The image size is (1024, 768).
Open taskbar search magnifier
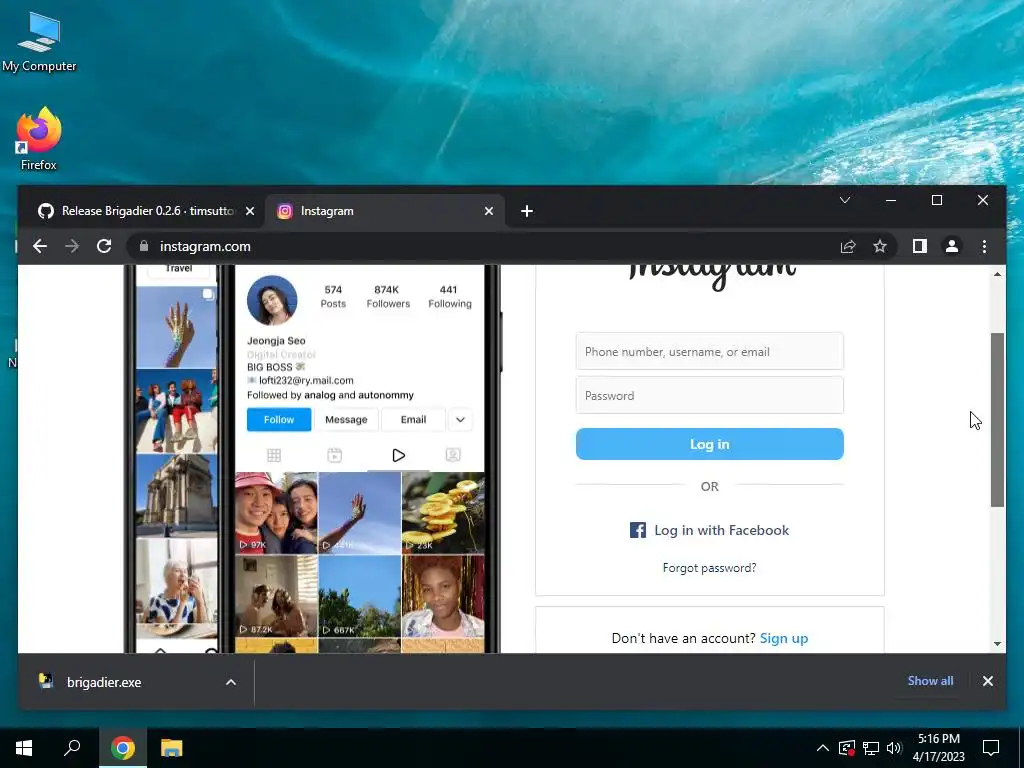coord(72,748)
